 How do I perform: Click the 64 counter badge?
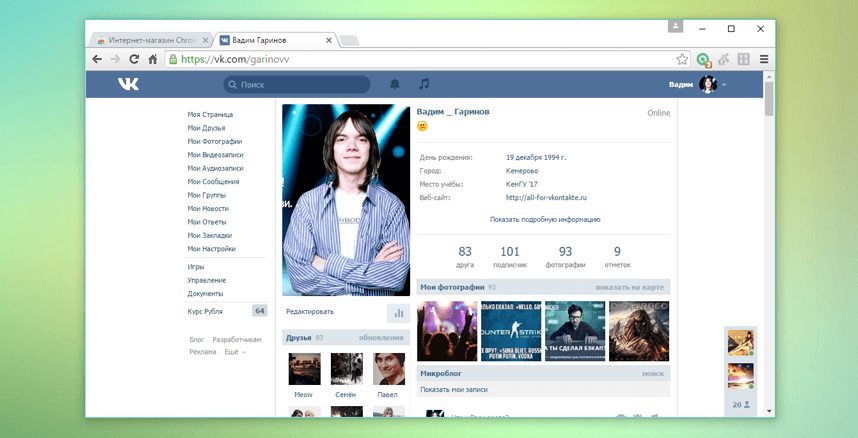click(259, 311)
